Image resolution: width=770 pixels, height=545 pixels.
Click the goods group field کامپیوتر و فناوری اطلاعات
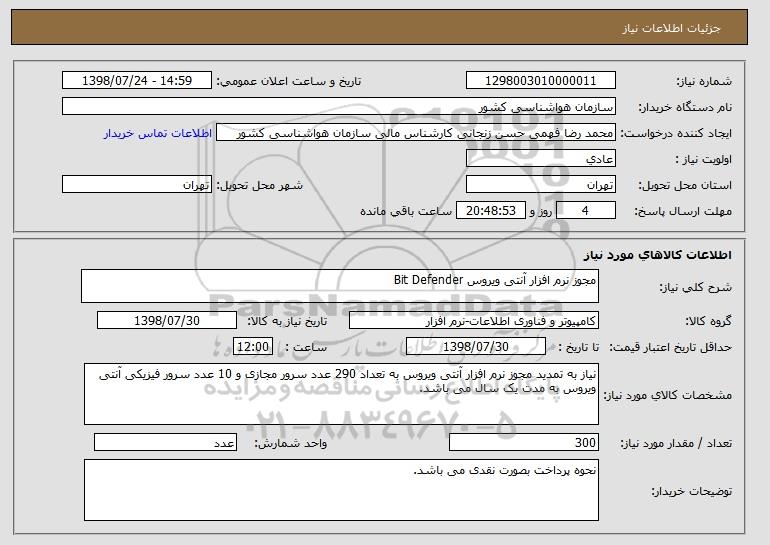(474, 321)
